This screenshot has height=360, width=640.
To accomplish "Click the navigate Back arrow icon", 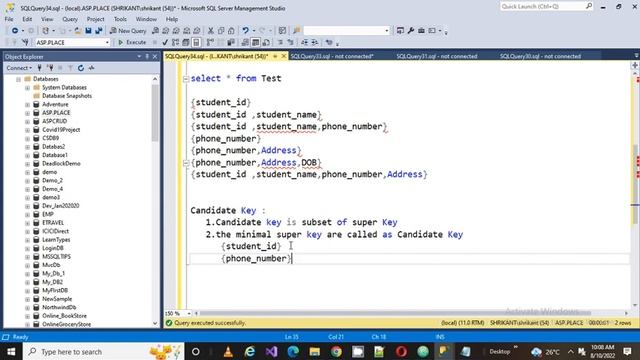I will click(15, 31).
